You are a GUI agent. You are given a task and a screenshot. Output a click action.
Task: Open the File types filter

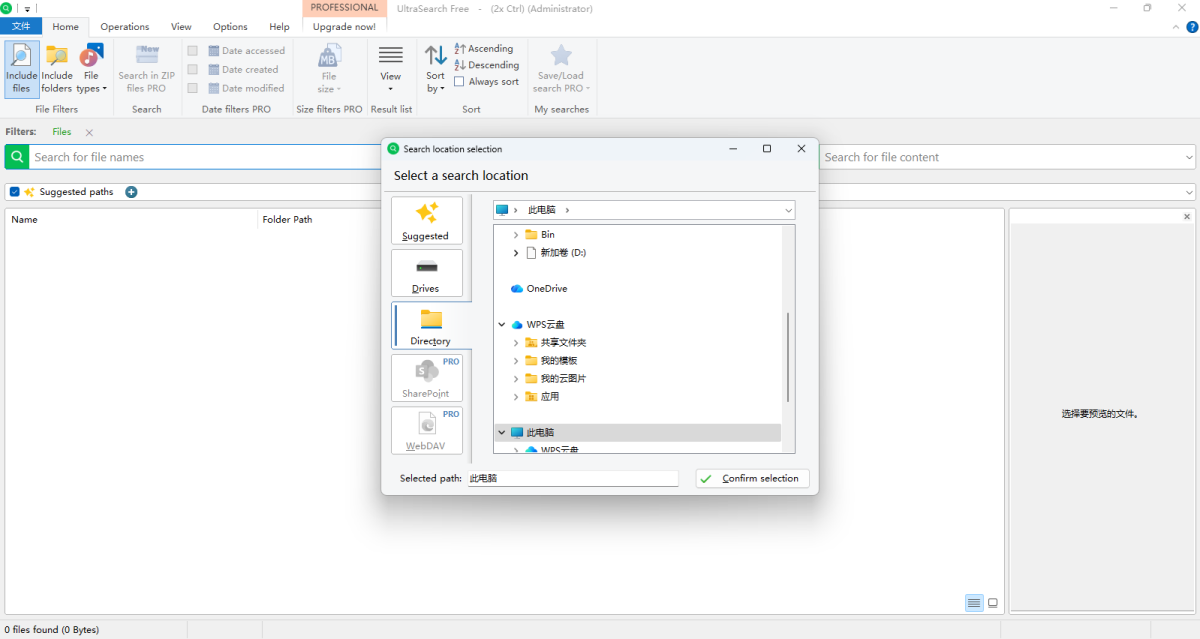point(91,68)
